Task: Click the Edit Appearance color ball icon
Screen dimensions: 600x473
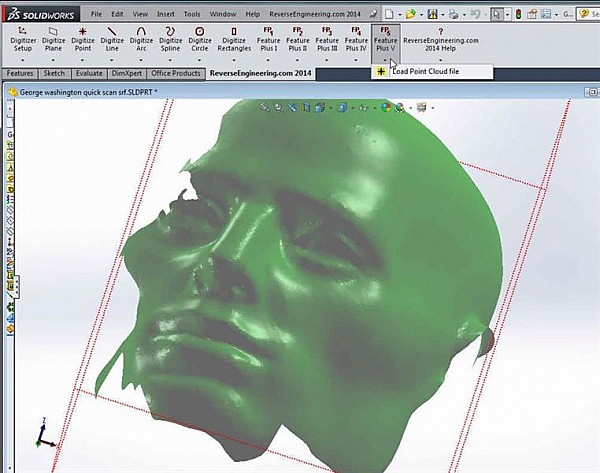Action: point(386,108)
